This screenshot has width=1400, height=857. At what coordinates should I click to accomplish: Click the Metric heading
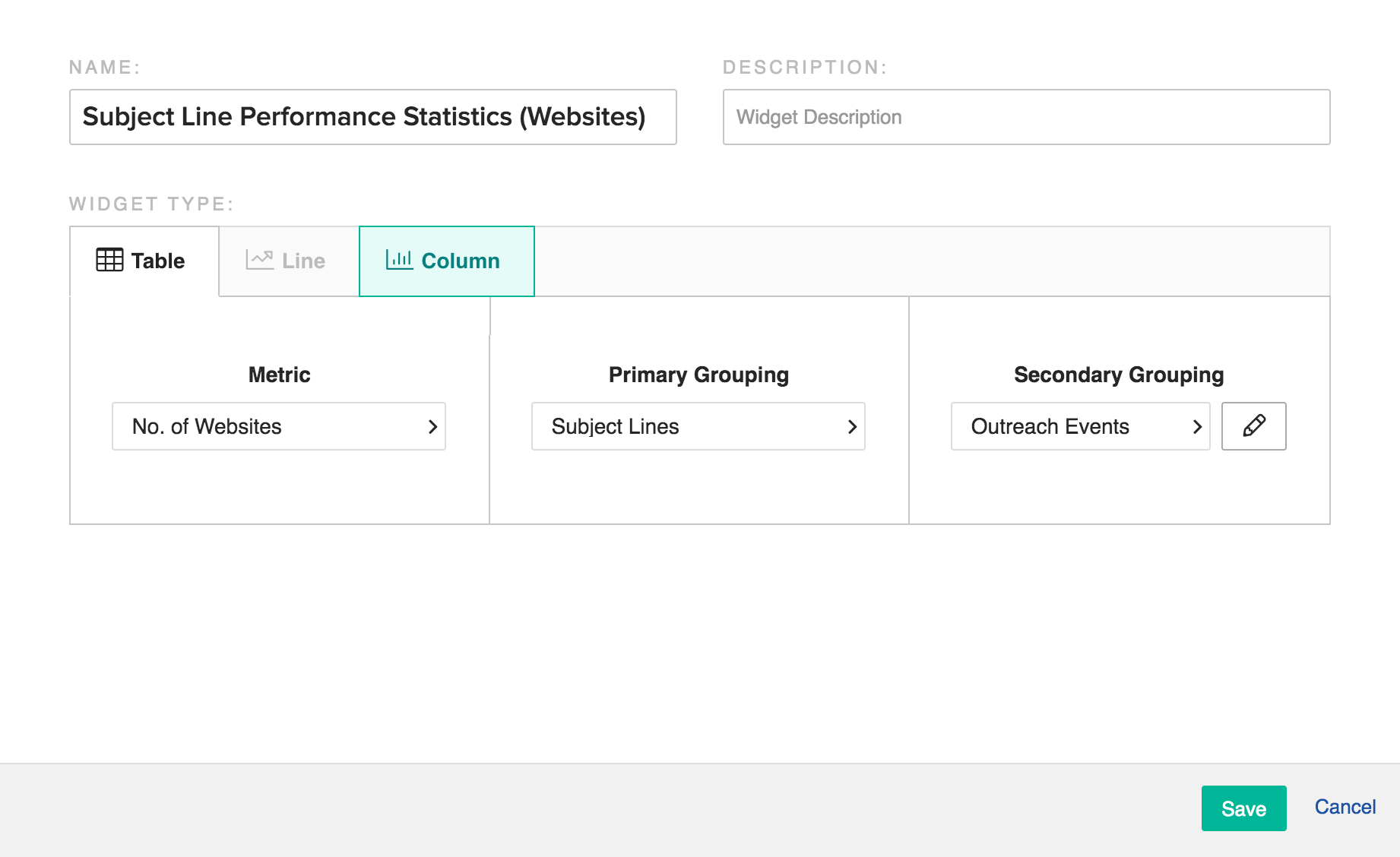point(279,375)
